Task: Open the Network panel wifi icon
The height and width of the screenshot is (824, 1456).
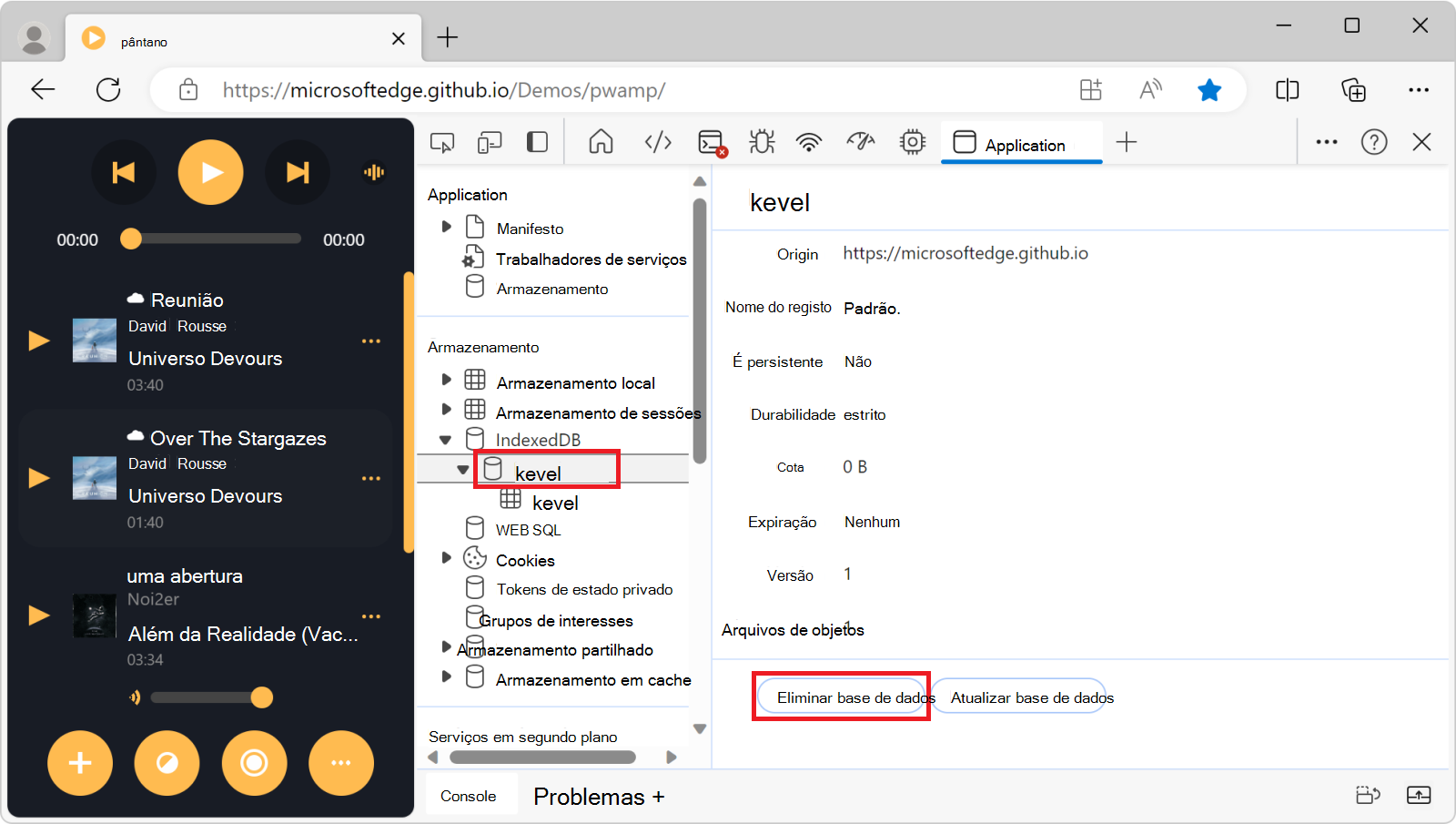Action: 809,142
